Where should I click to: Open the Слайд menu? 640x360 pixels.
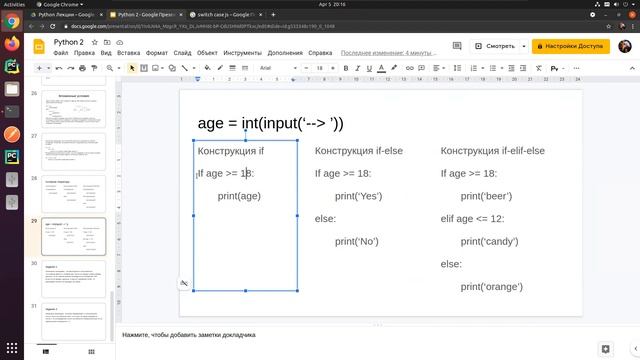[x=182, y=53]
